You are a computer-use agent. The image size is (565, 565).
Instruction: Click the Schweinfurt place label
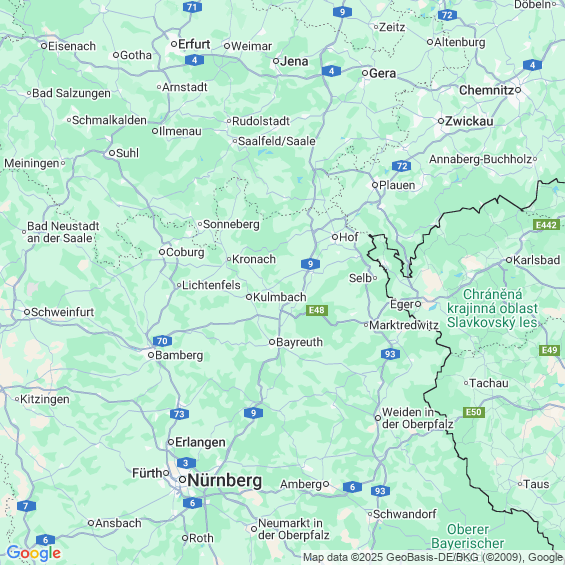click(62, 312)
